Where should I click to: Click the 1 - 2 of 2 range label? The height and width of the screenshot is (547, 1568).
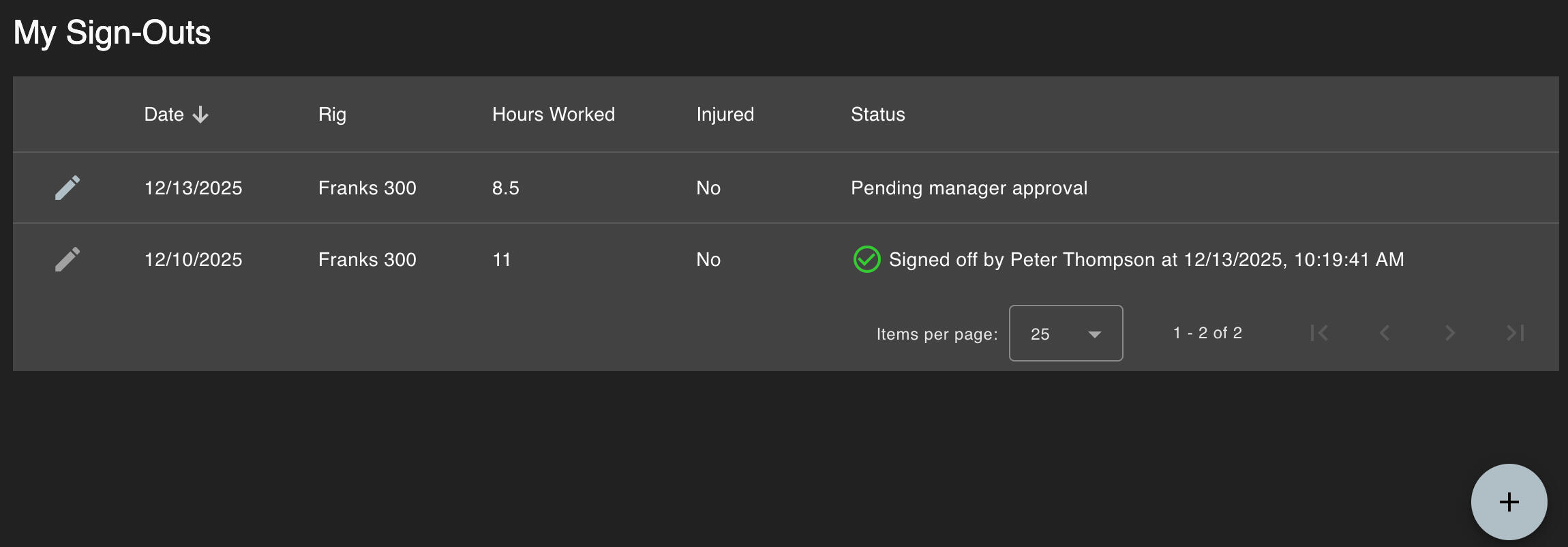pos(1207,333)
